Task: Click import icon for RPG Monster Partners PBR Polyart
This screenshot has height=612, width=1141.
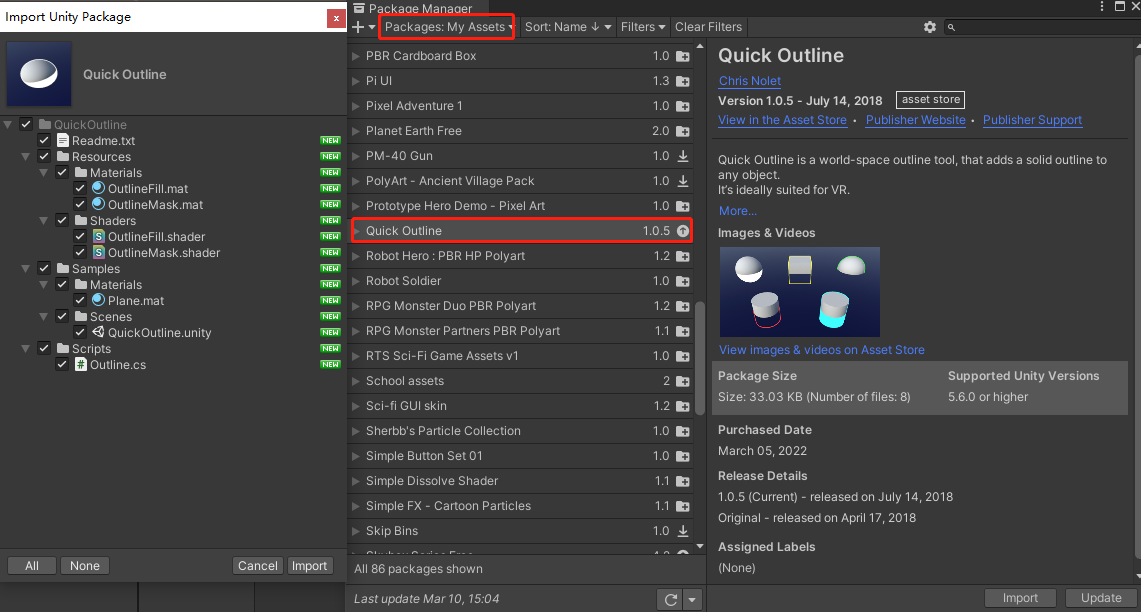Action: (683, 332)
